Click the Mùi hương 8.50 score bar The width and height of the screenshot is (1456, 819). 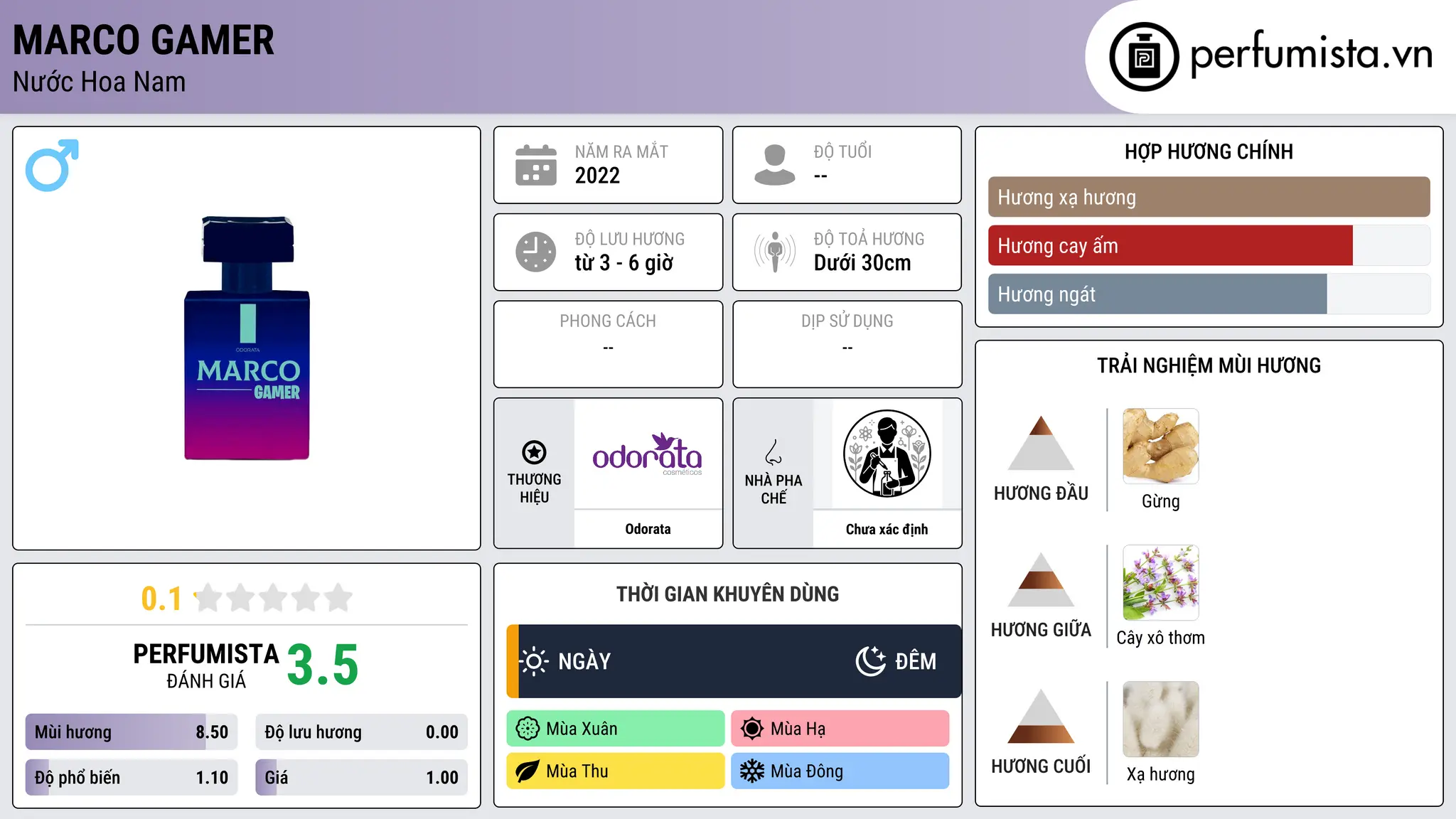pyautogui.click(x=132, y=732)
